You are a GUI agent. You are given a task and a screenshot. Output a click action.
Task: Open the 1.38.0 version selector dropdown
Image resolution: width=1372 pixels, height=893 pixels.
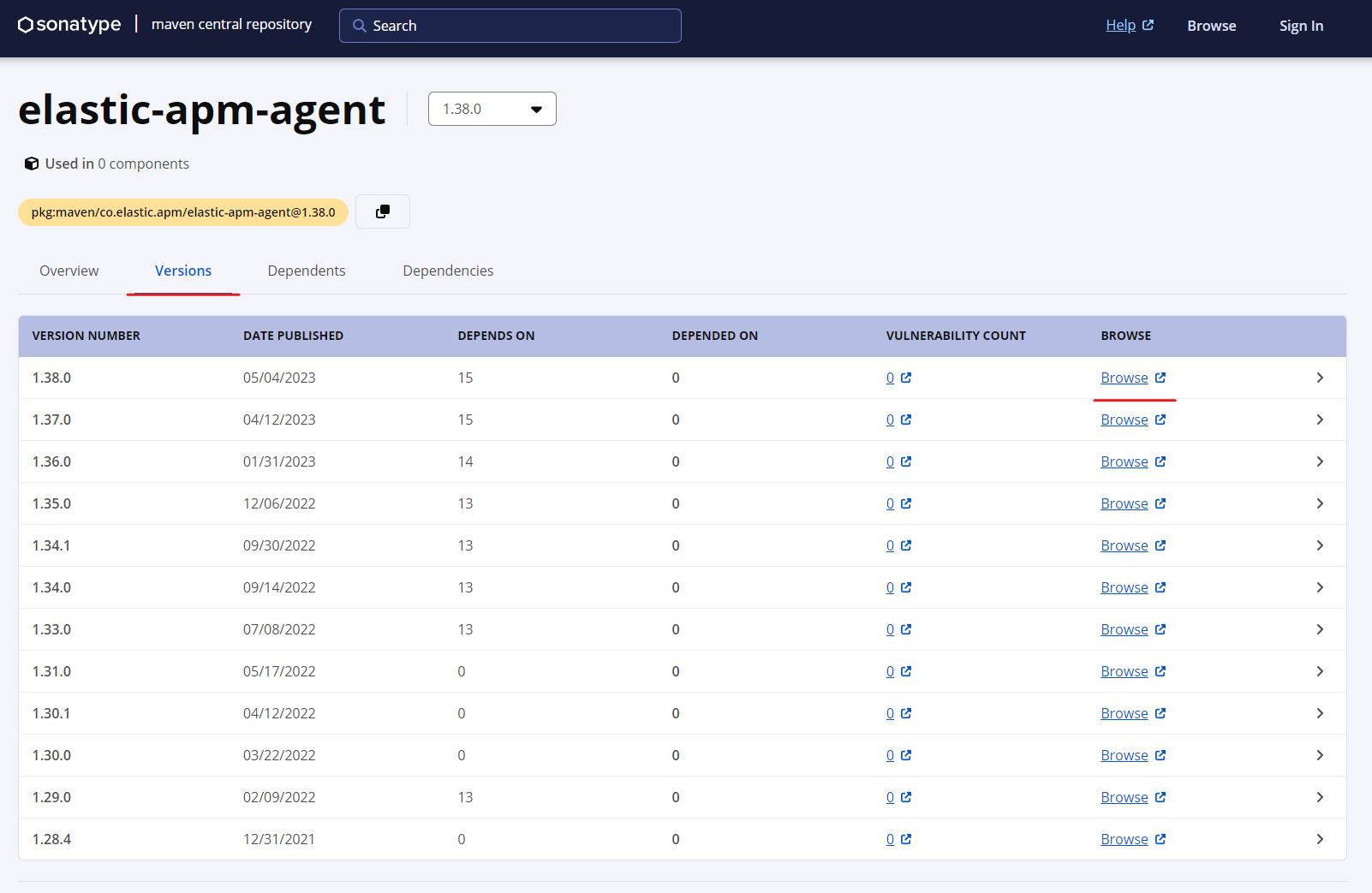(492, 109)
